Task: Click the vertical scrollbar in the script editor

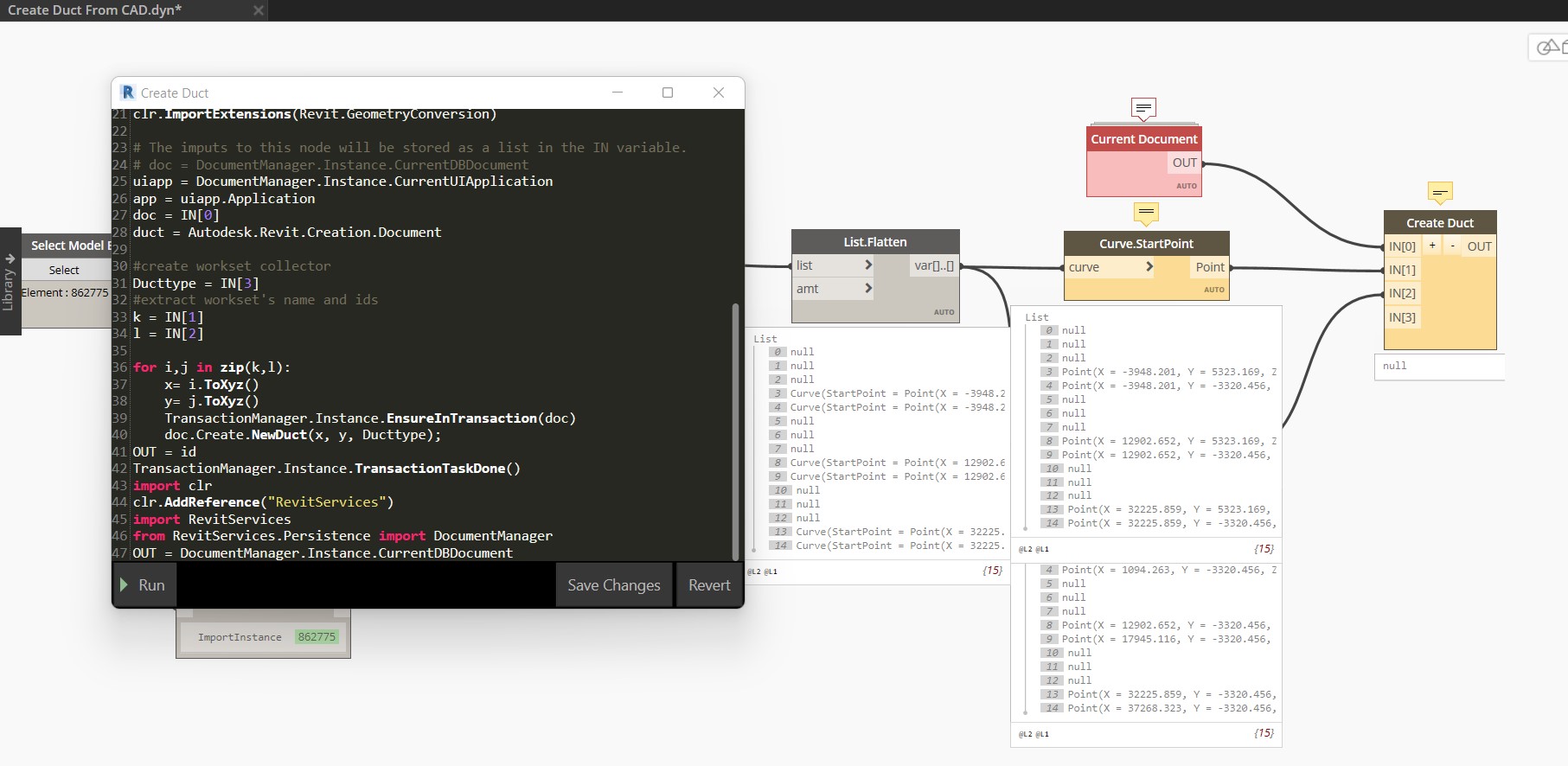Action: click(736, 431)
